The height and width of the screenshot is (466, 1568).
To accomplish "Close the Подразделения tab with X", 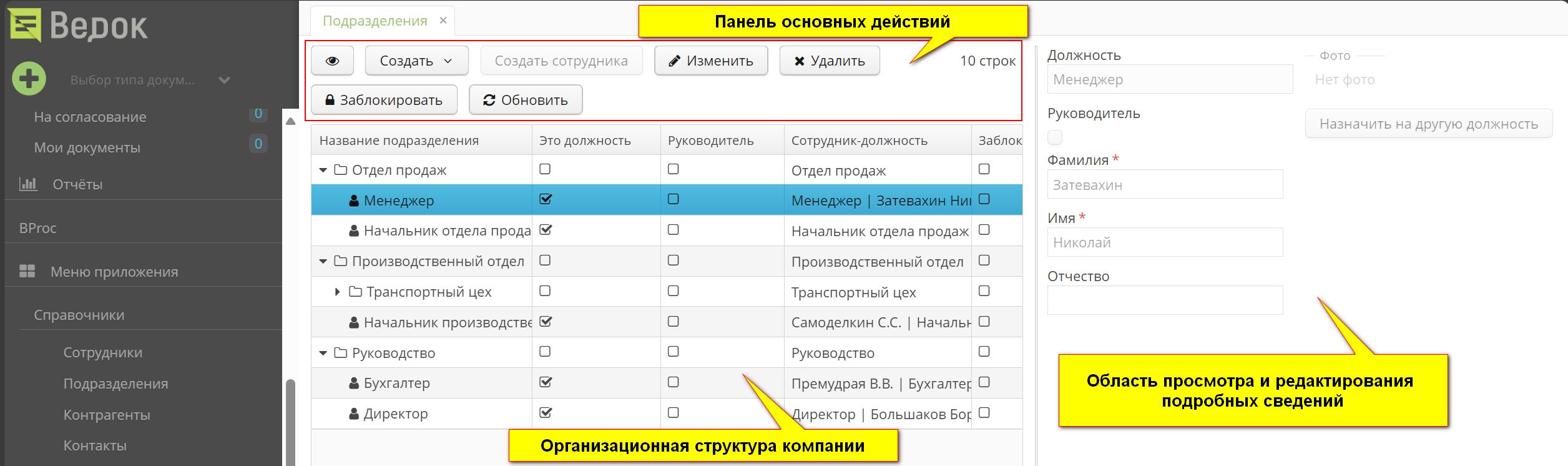I will [x=443, y=21].
